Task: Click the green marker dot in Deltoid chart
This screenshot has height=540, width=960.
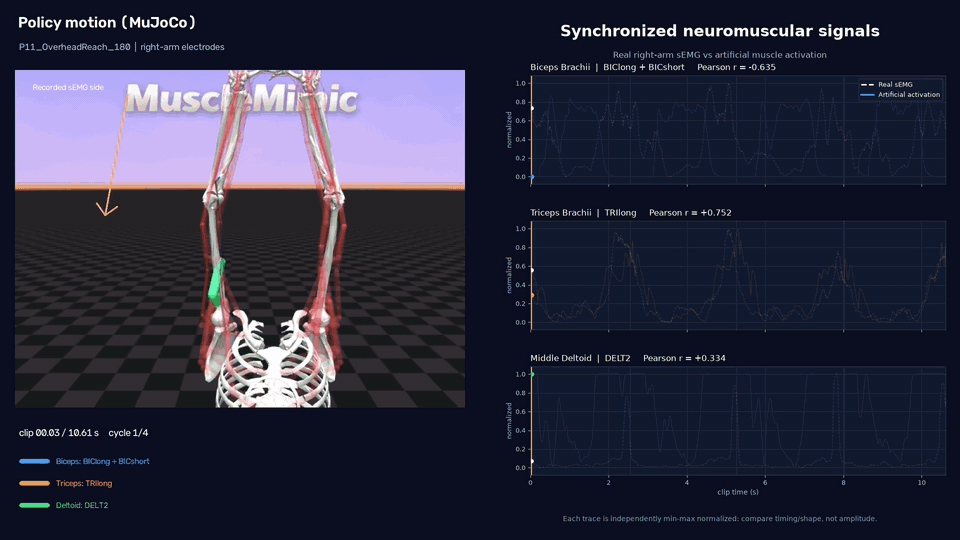Action: coord(532,374)
